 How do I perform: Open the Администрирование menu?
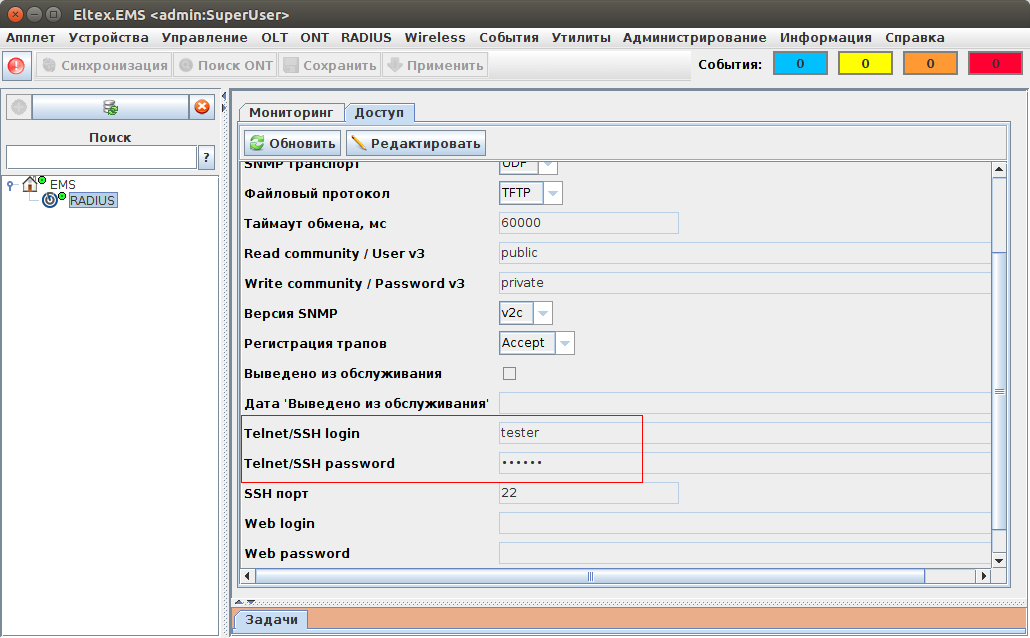(694, 37)
